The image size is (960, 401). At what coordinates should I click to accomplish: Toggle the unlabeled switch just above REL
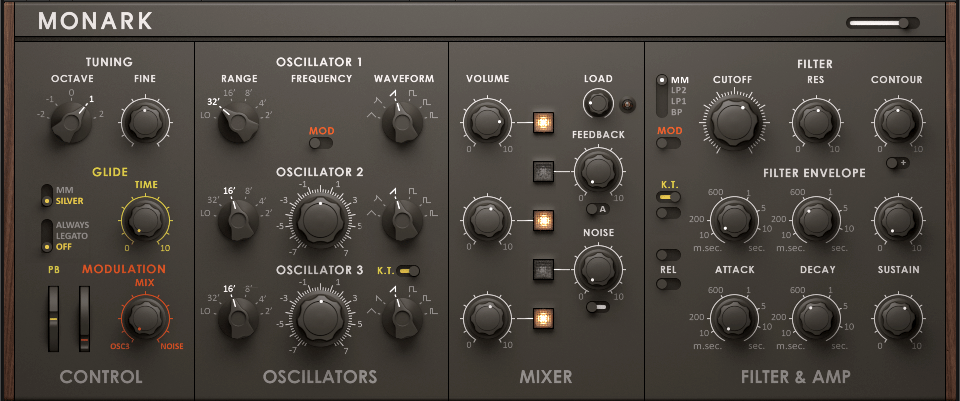(x=668, y=254)
